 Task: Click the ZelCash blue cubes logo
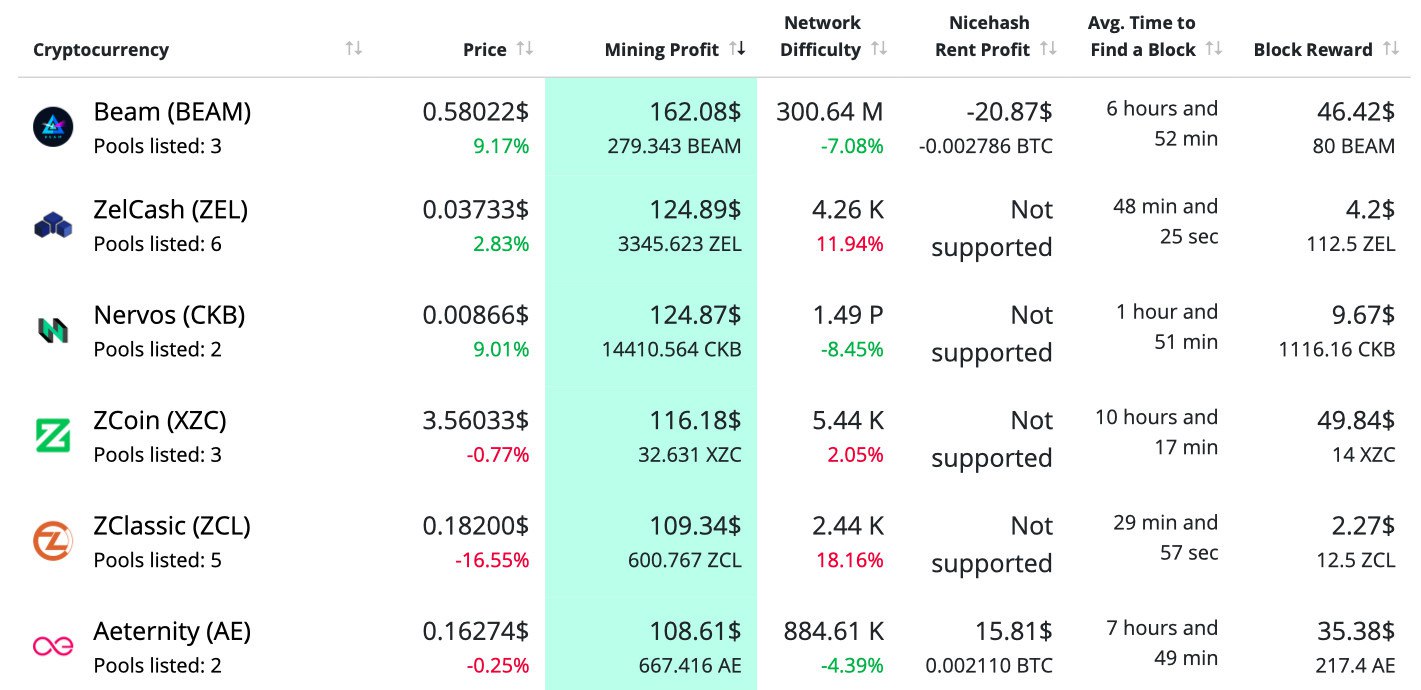[x=53, y=225]
